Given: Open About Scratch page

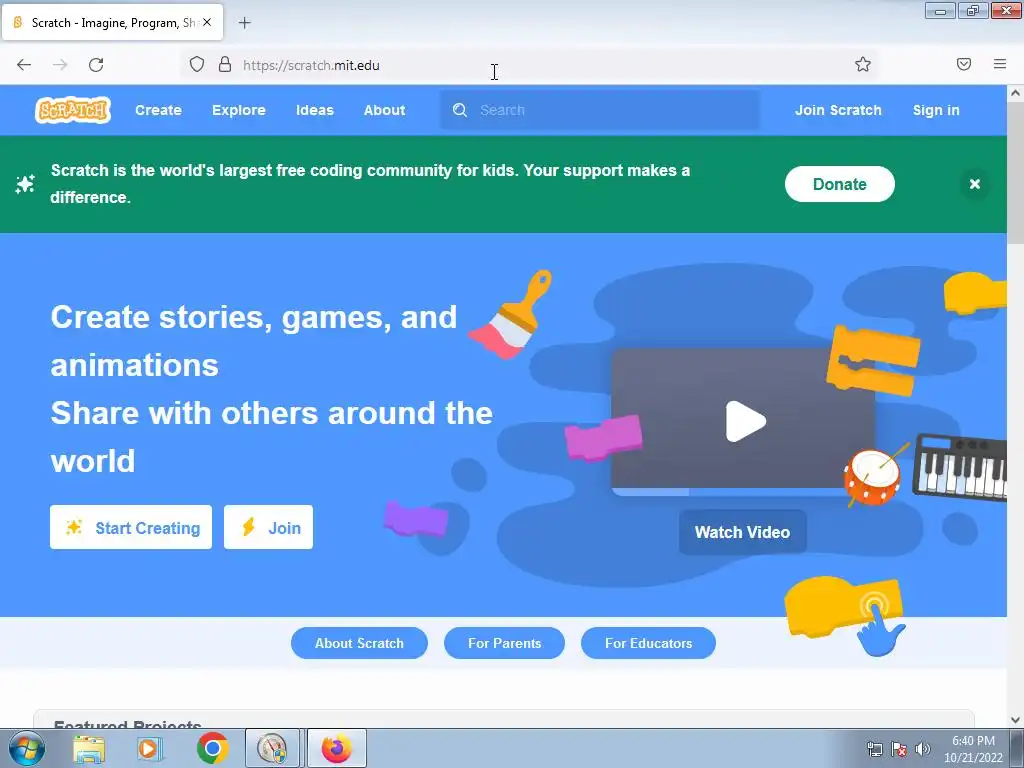Looking at the screenshot, I should 359,643.
